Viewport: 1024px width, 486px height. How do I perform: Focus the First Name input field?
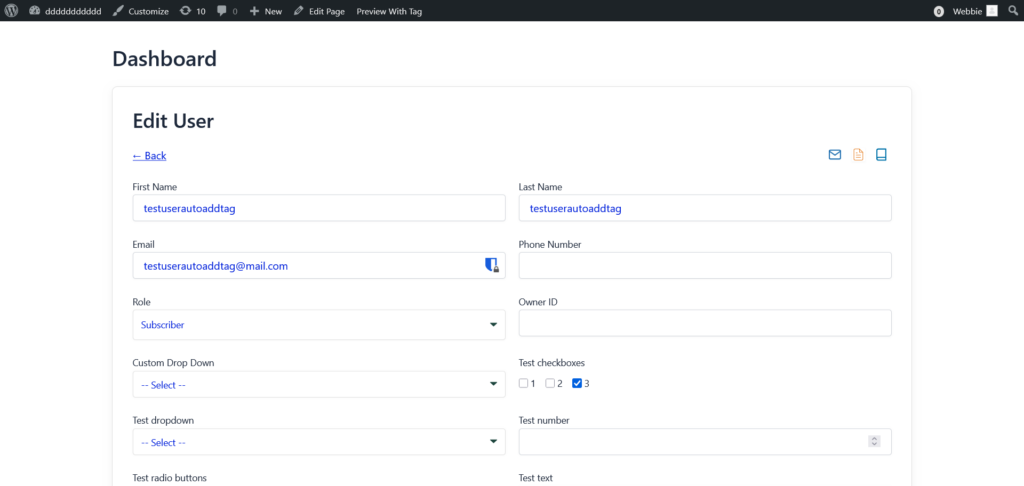pyautogui.click(x=319, y=208)
